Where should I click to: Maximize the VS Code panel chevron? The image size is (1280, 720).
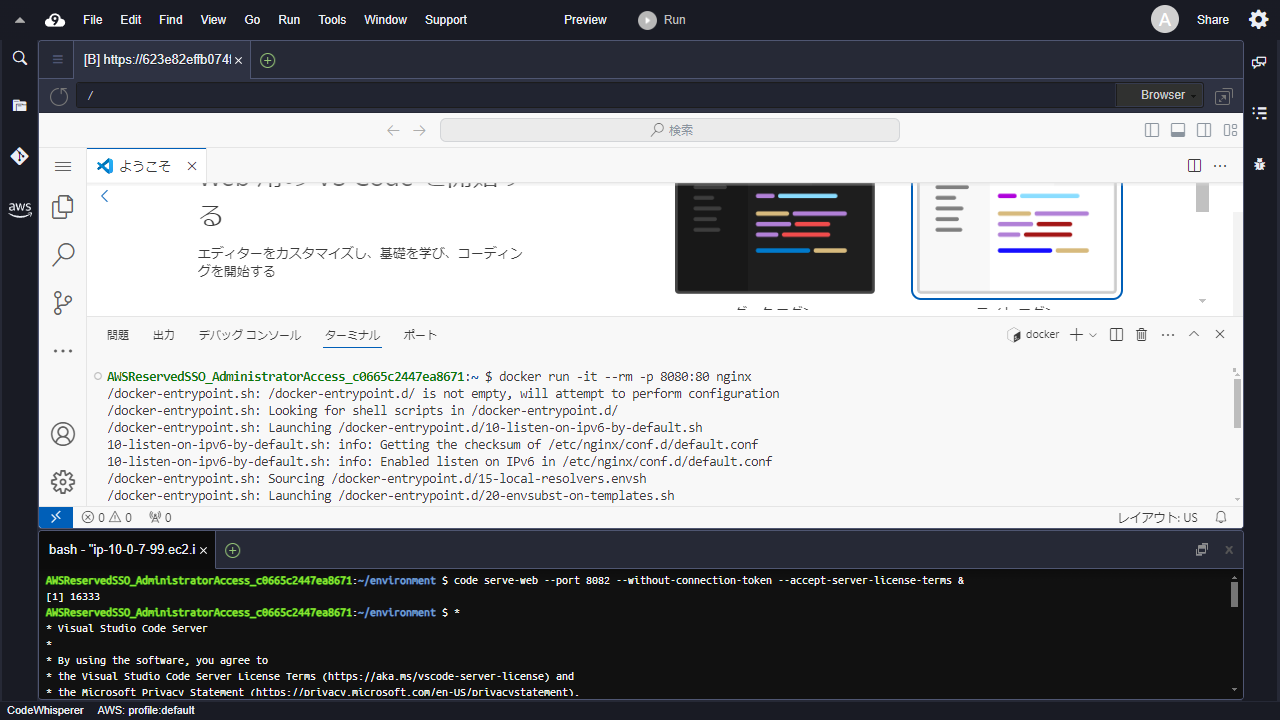[x=1194, y=335]
